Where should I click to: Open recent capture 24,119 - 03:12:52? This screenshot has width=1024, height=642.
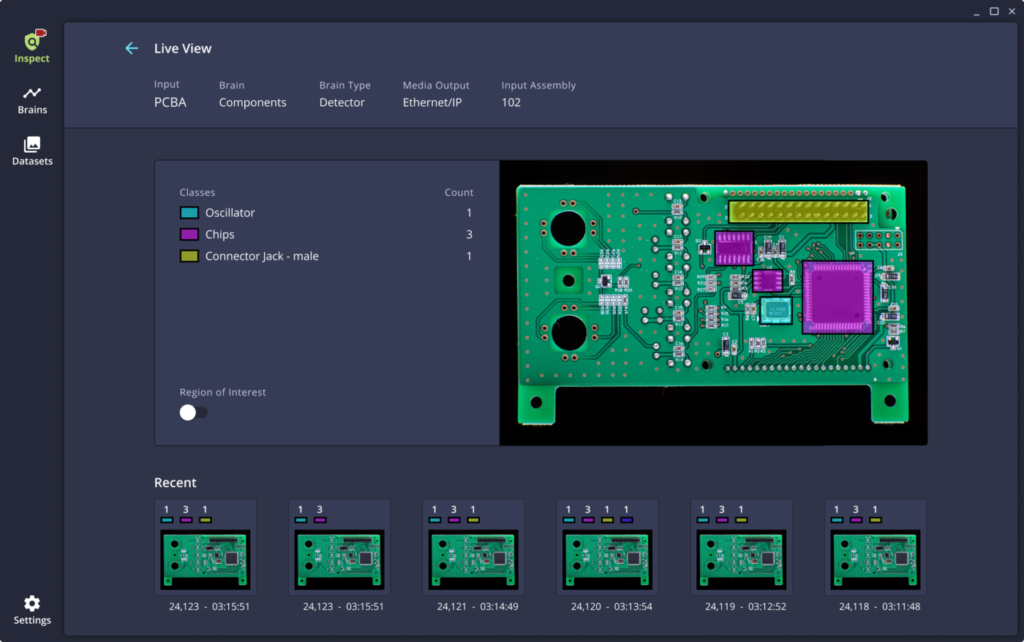[x=741, y=560]
